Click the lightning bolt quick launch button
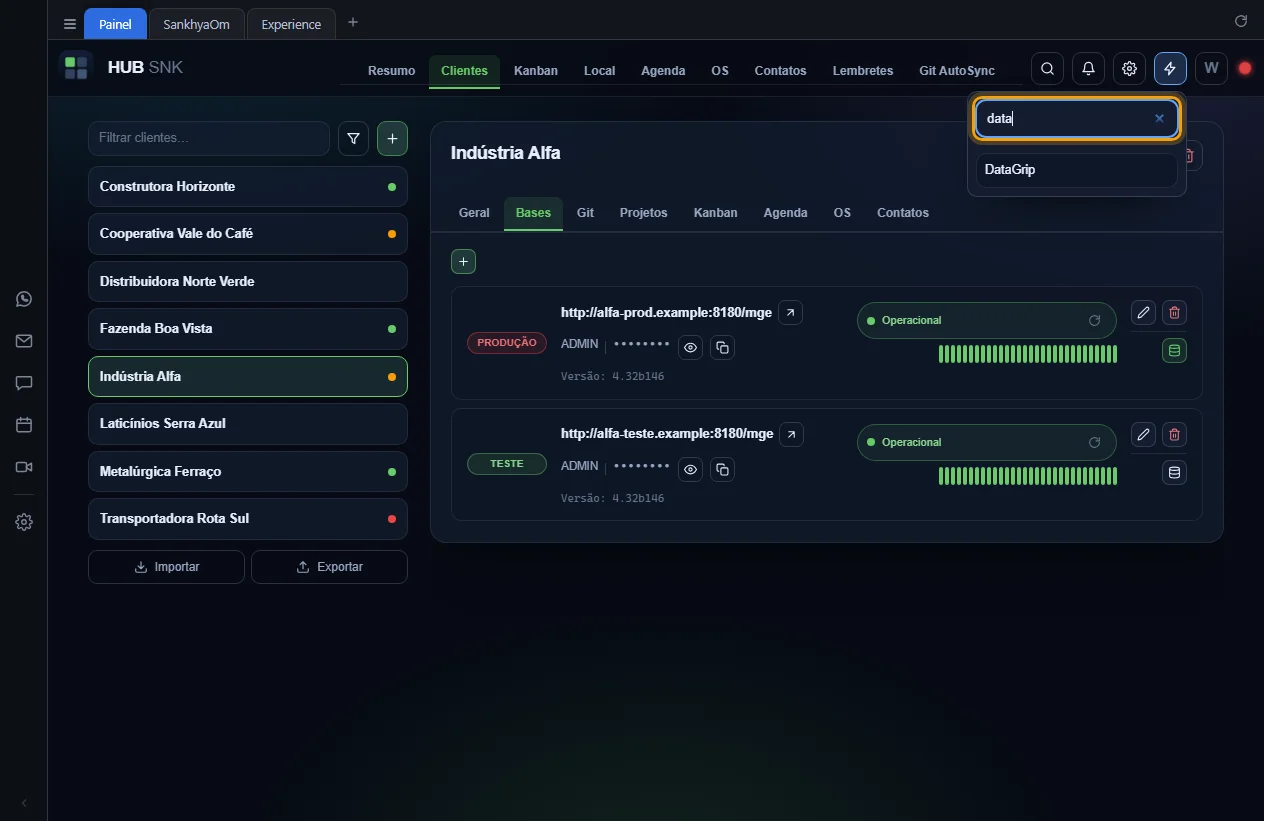 point(1170,69)
